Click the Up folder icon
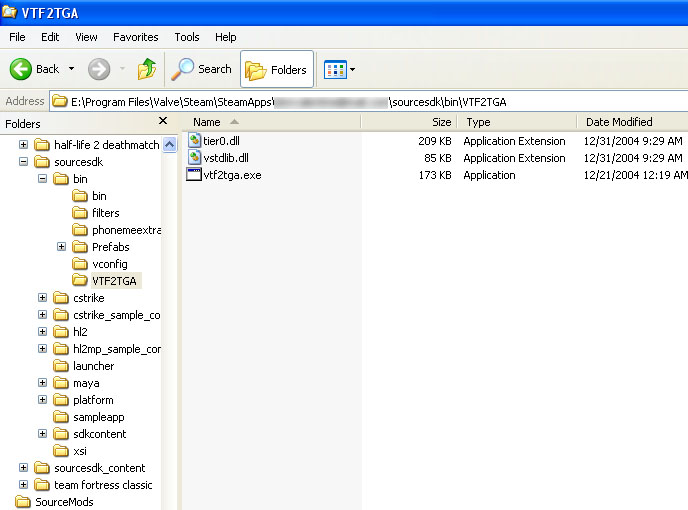The height and width of the screenshot is (510, 688). 146,69
